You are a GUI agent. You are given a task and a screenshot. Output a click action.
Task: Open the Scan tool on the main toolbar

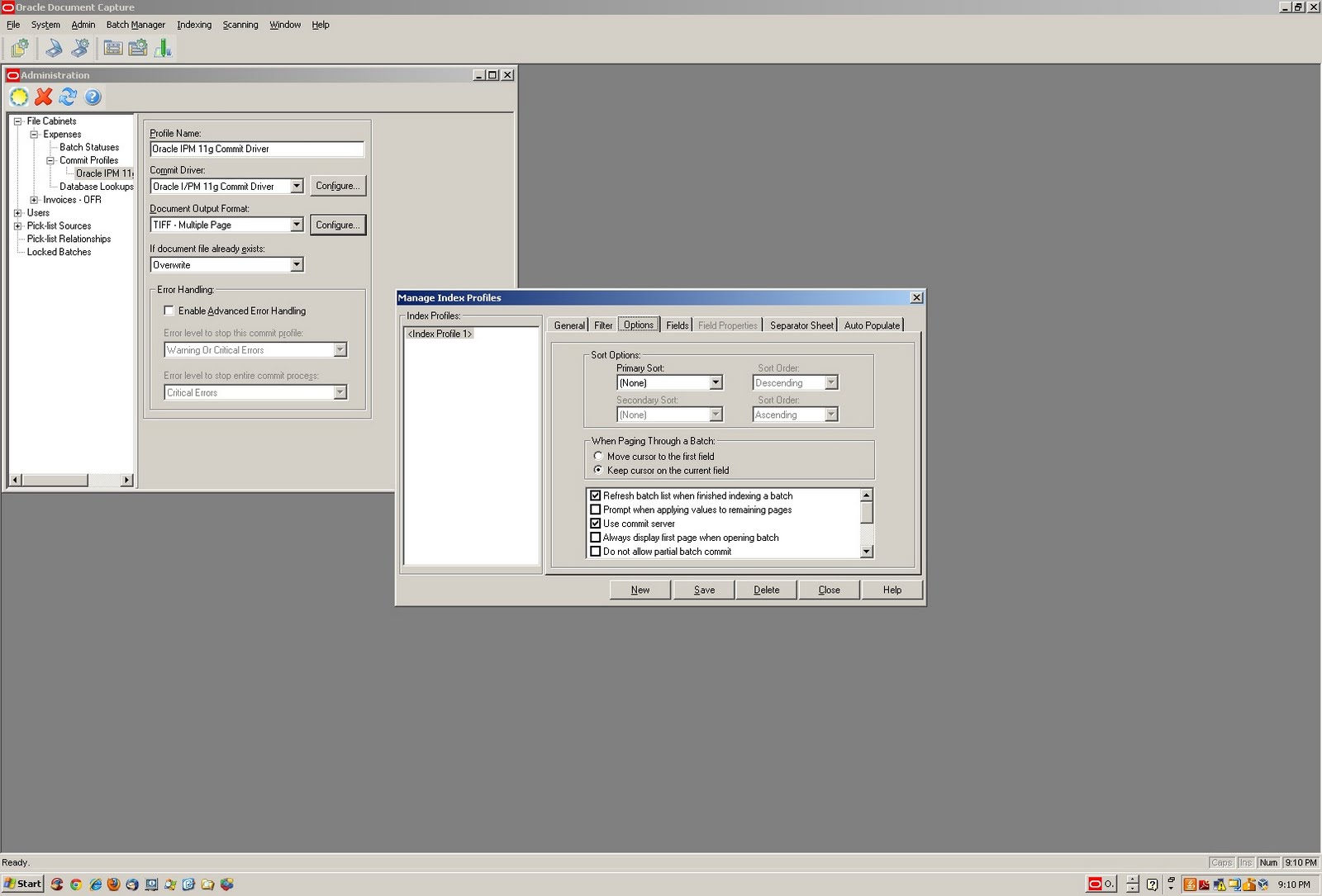[53, 48]
